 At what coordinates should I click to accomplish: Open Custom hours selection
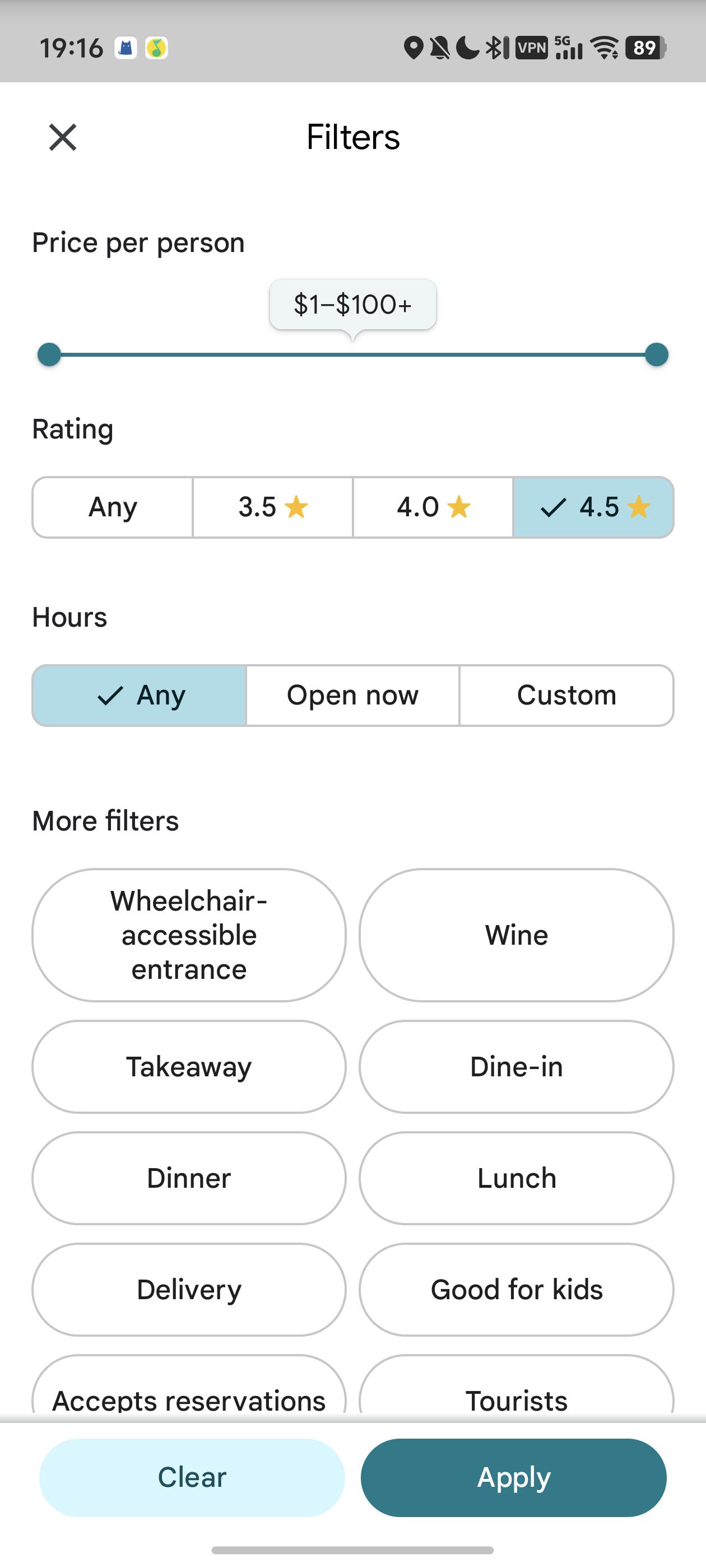pos(566,695)
